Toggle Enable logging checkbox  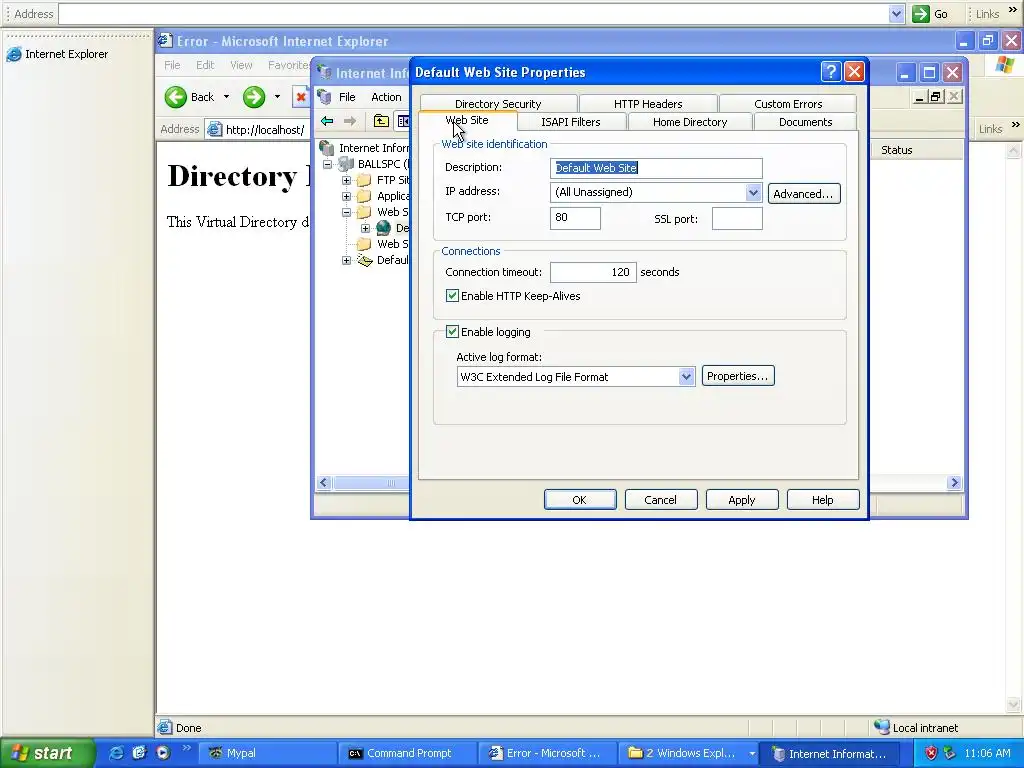452,332
